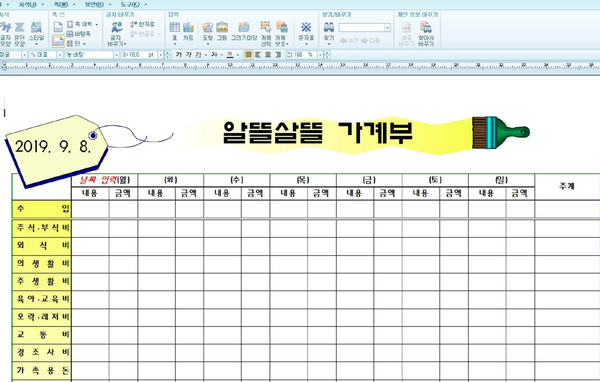Open the 보안(R) menu
This screenshot has width=600, height=382.
coord(94,5)
